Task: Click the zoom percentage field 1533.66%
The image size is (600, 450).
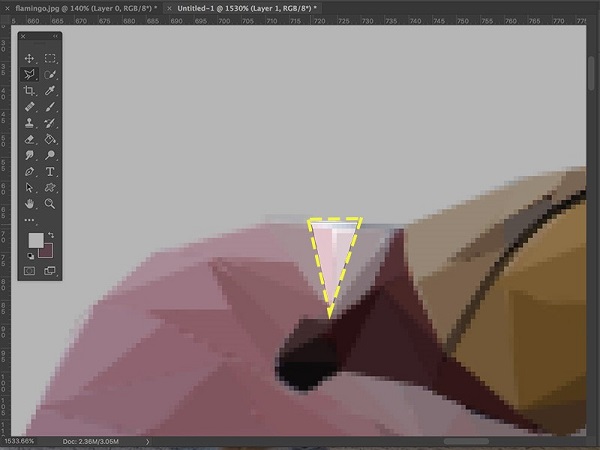Action: coord(19,441)
